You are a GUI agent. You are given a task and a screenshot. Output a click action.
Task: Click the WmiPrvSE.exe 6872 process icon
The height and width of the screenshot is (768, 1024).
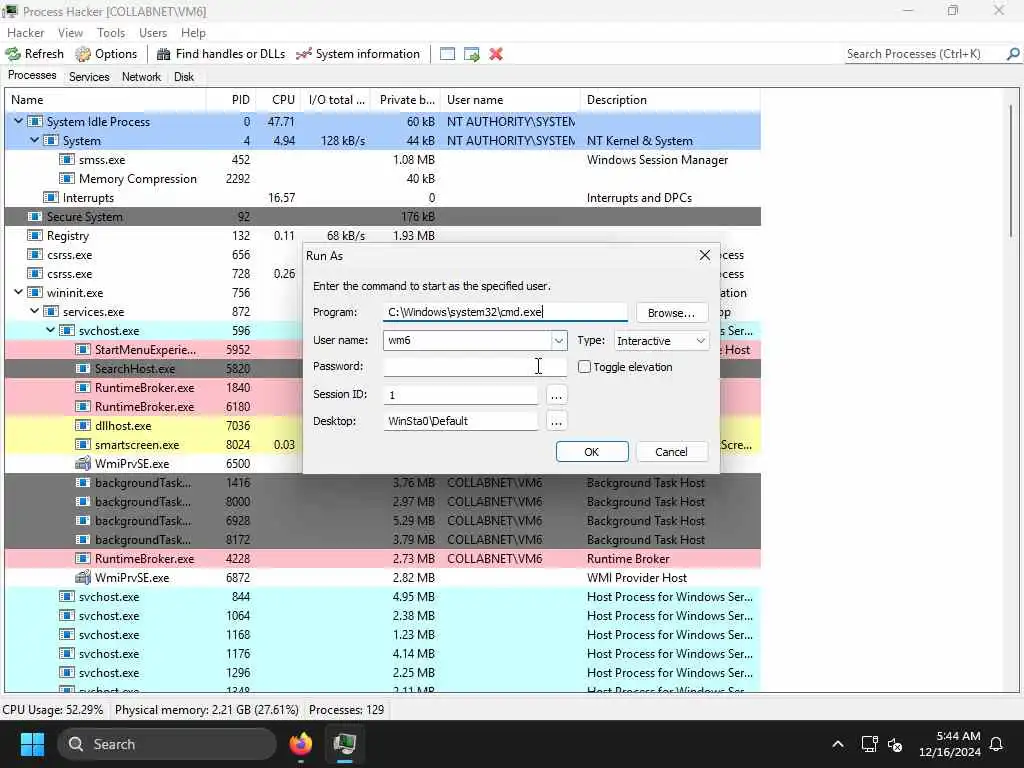click(82, 577)
